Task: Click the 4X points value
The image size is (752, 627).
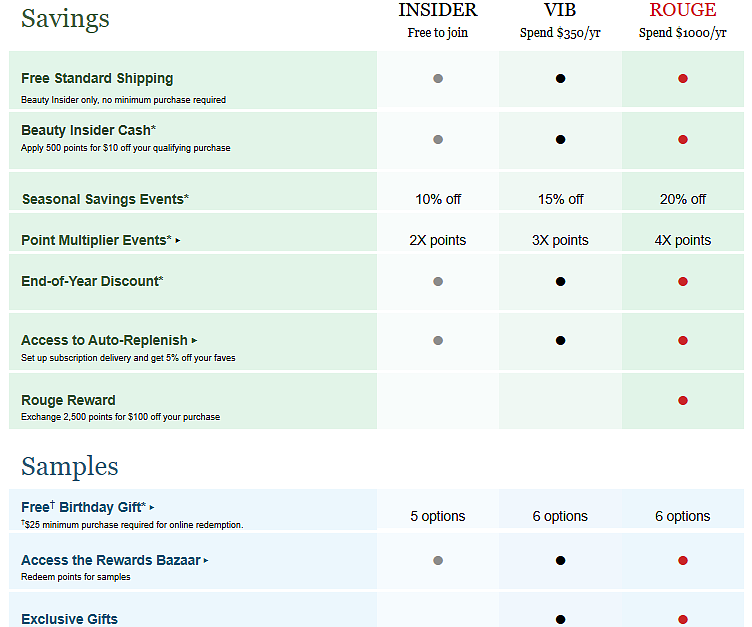Action: point(683,240)
